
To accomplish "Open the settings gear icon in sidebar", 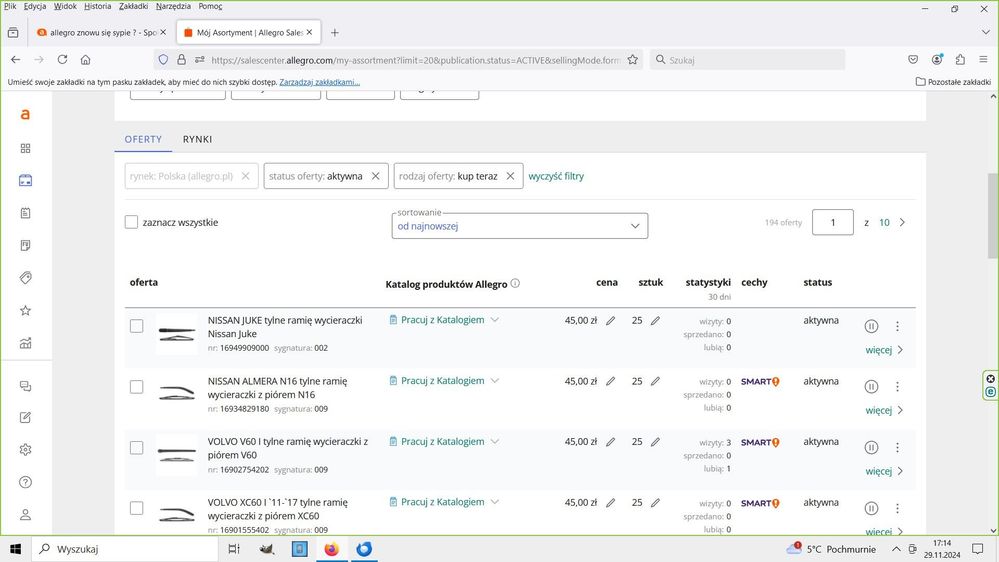I will [25, 450].
